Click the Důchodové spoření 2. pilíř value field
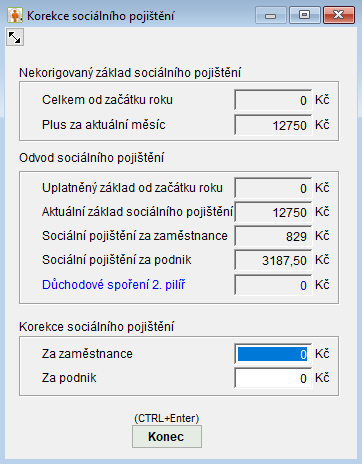The image size is (362, 464). (x=273, y=285)
